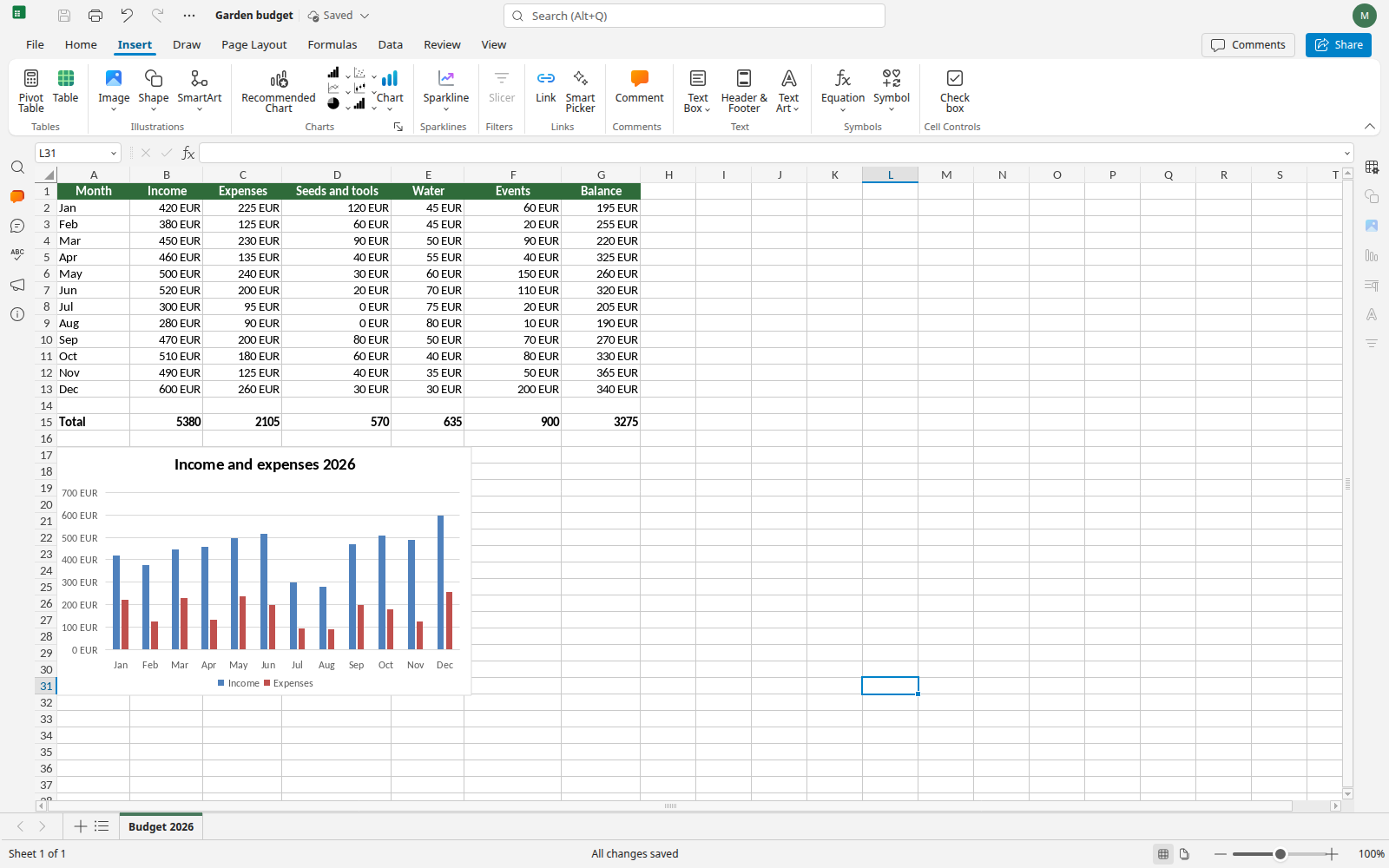1389x868 pixels.
Task: Click the Share button
Action: 1339,45
